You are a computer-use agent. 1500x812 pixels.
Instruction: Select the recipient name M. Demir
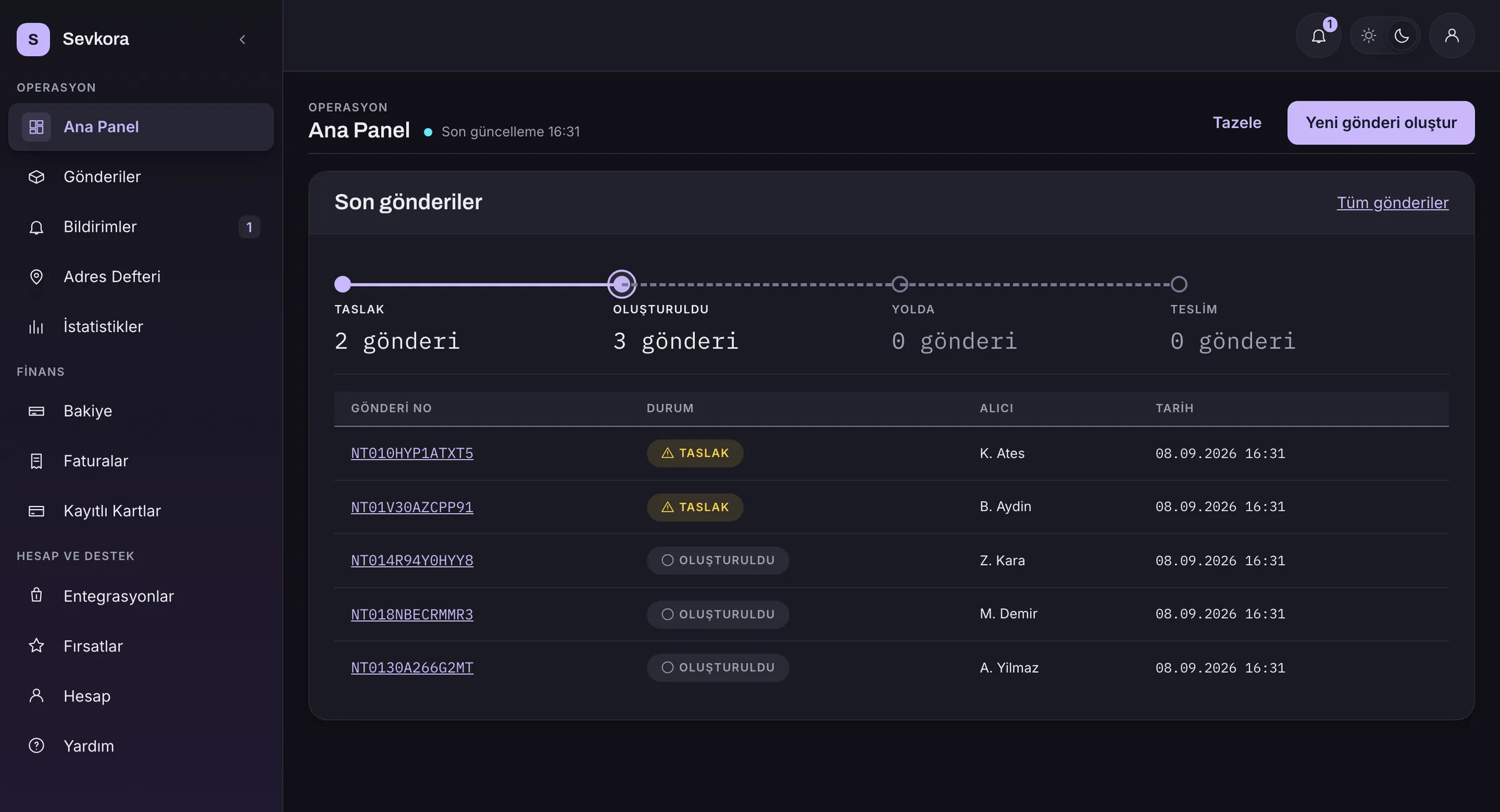click(x=1008, y=614)
